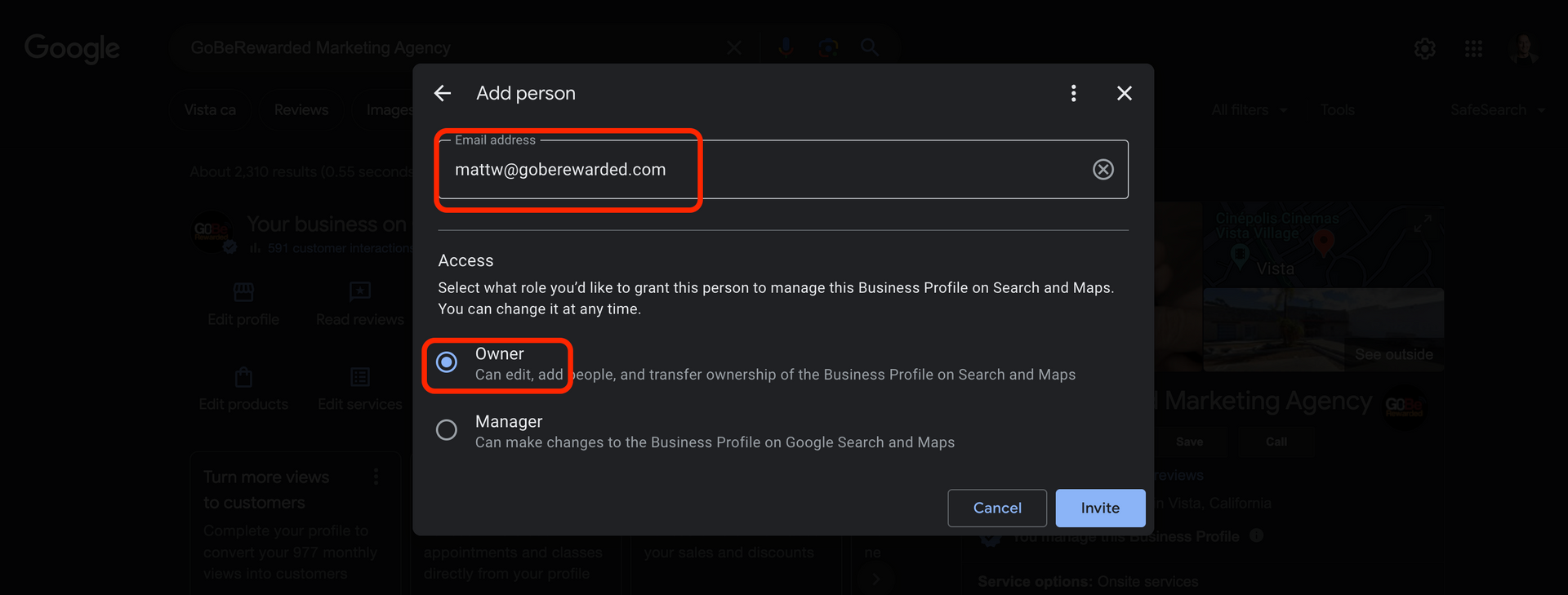Click the magnifier search icon
Image resolution: width=1568 pixels, height=595 pixels.
870,48
